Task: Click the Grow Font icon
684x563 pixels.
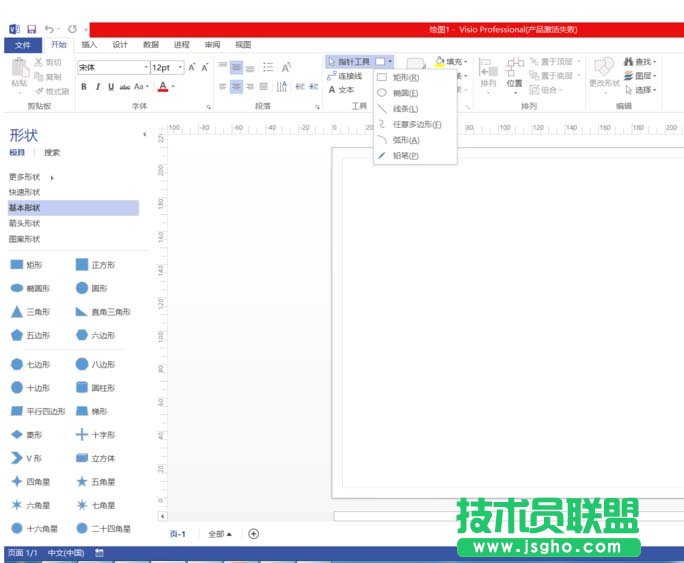Action: (192, 67)
